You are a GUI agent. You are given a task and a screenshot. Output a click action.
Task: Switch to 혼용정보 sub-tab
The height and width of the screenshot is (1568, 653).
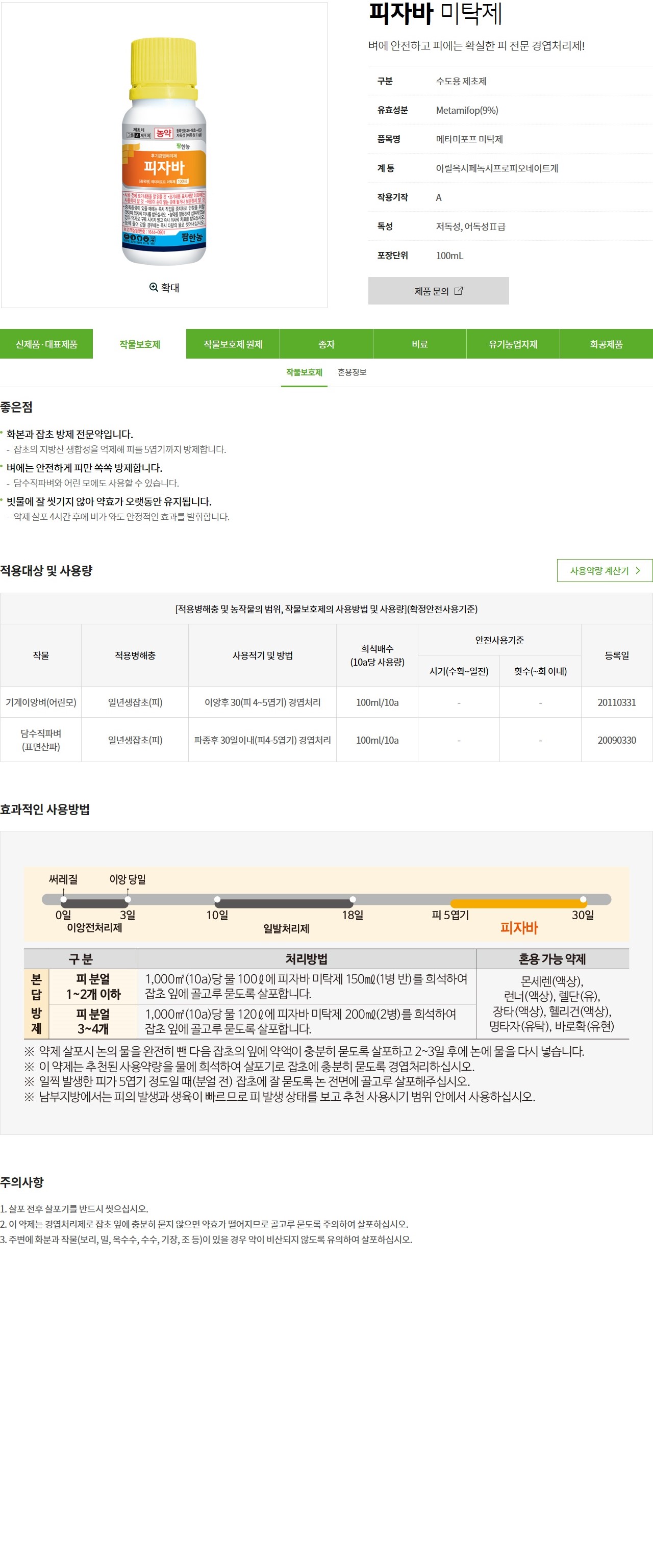[x=352, y=372]
